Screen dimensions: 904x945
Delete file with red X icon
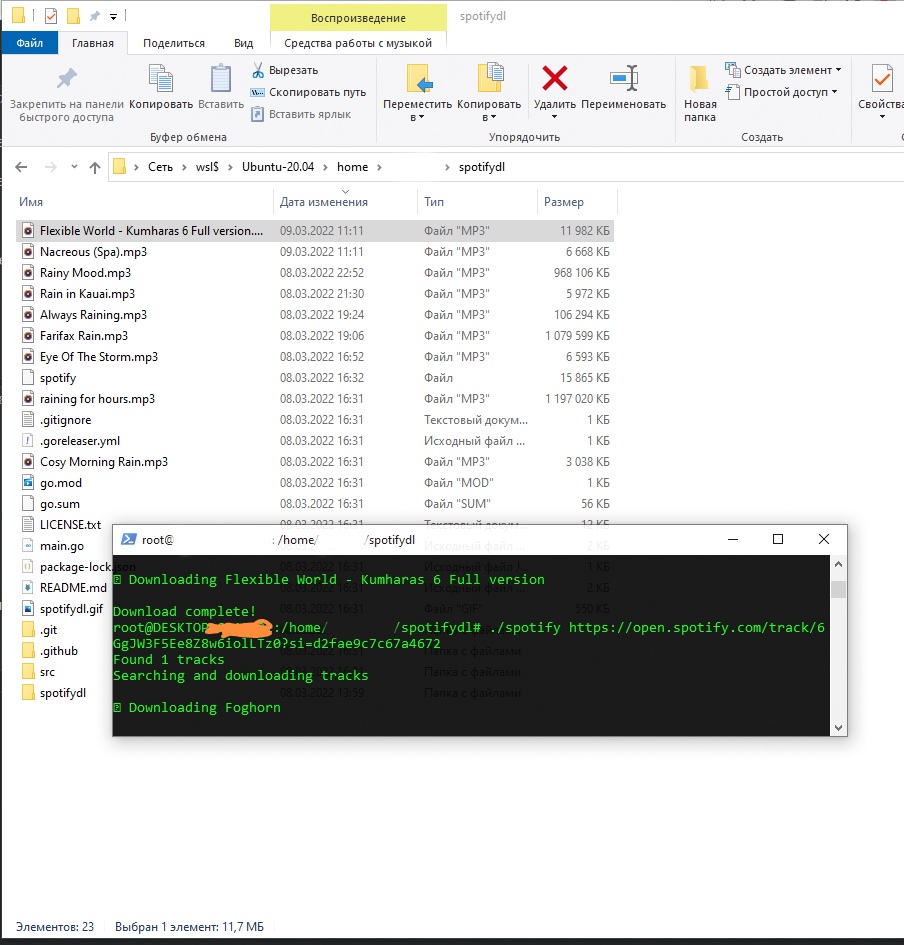[x=554, y=78]
